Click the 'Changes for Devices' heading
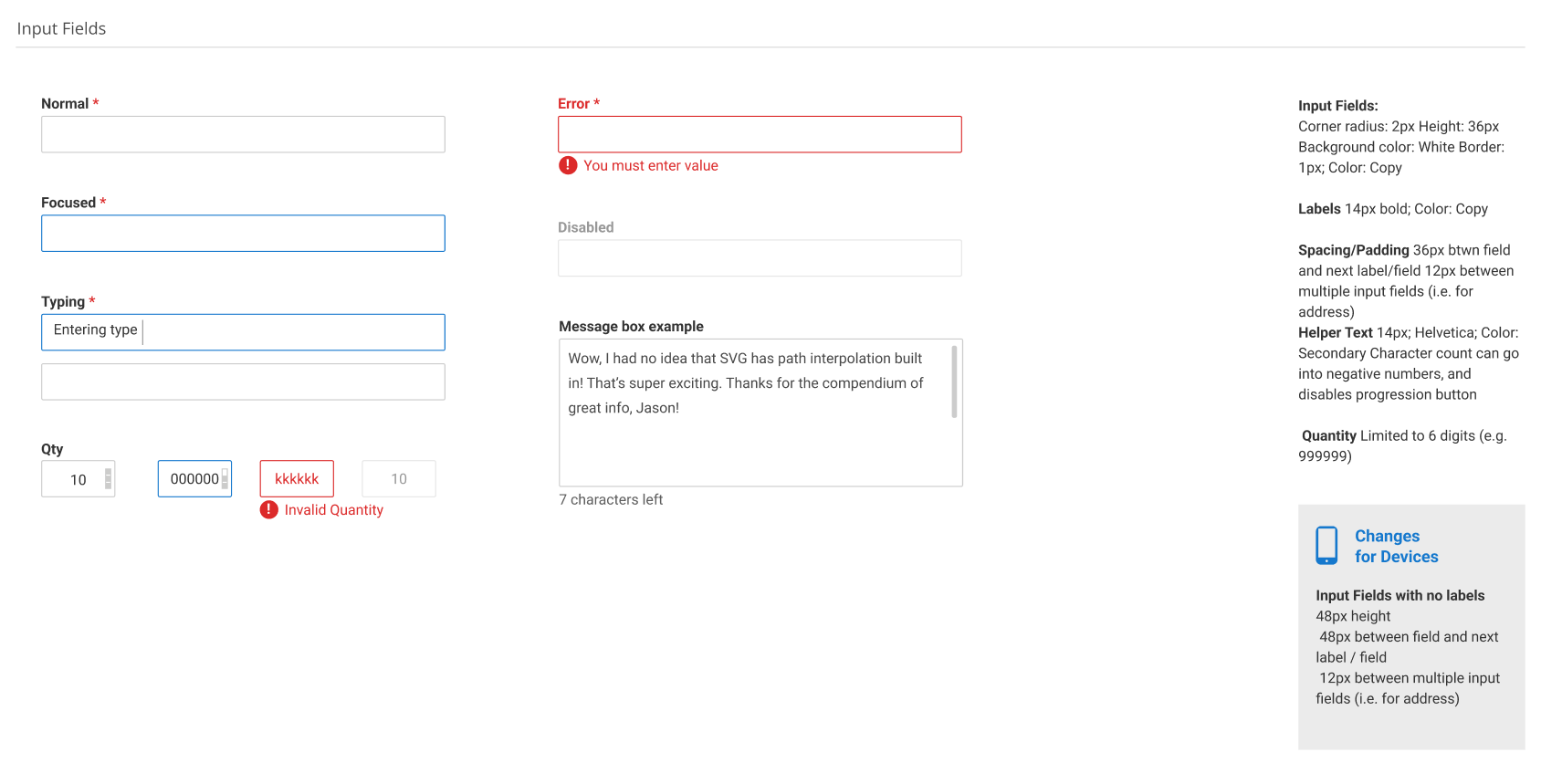 (x=1396, y=546)
